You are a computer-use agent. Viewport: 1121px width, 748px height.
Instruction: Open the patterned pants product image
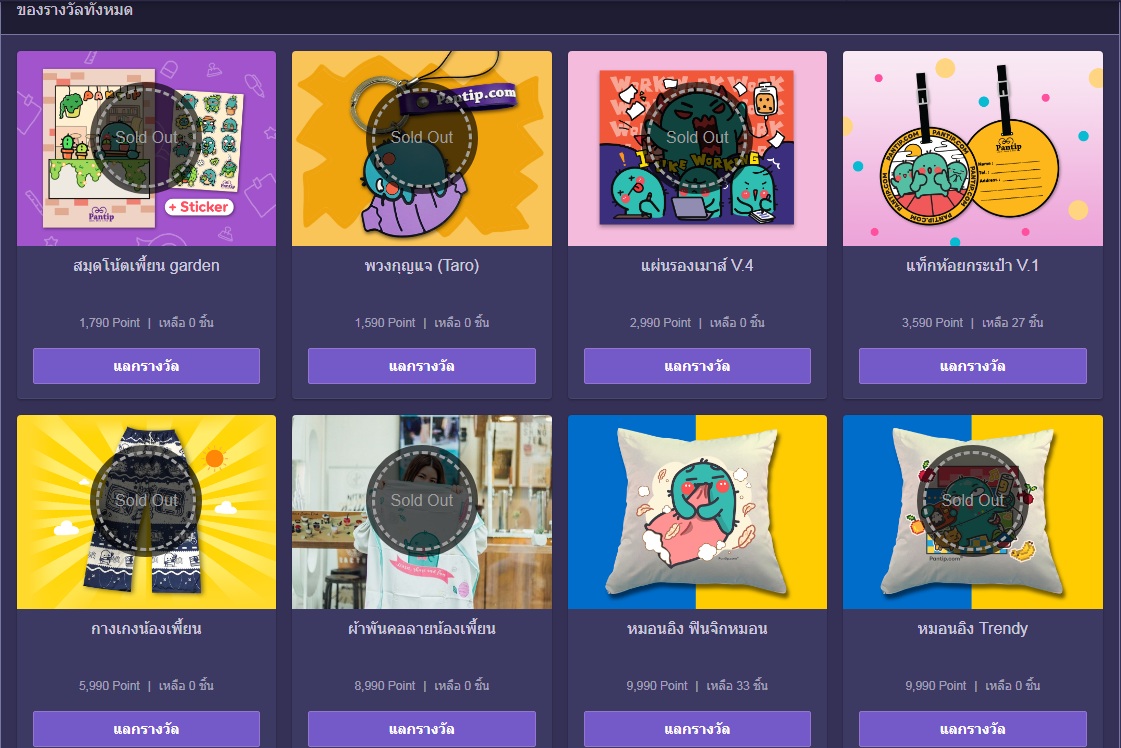(146, 512)
